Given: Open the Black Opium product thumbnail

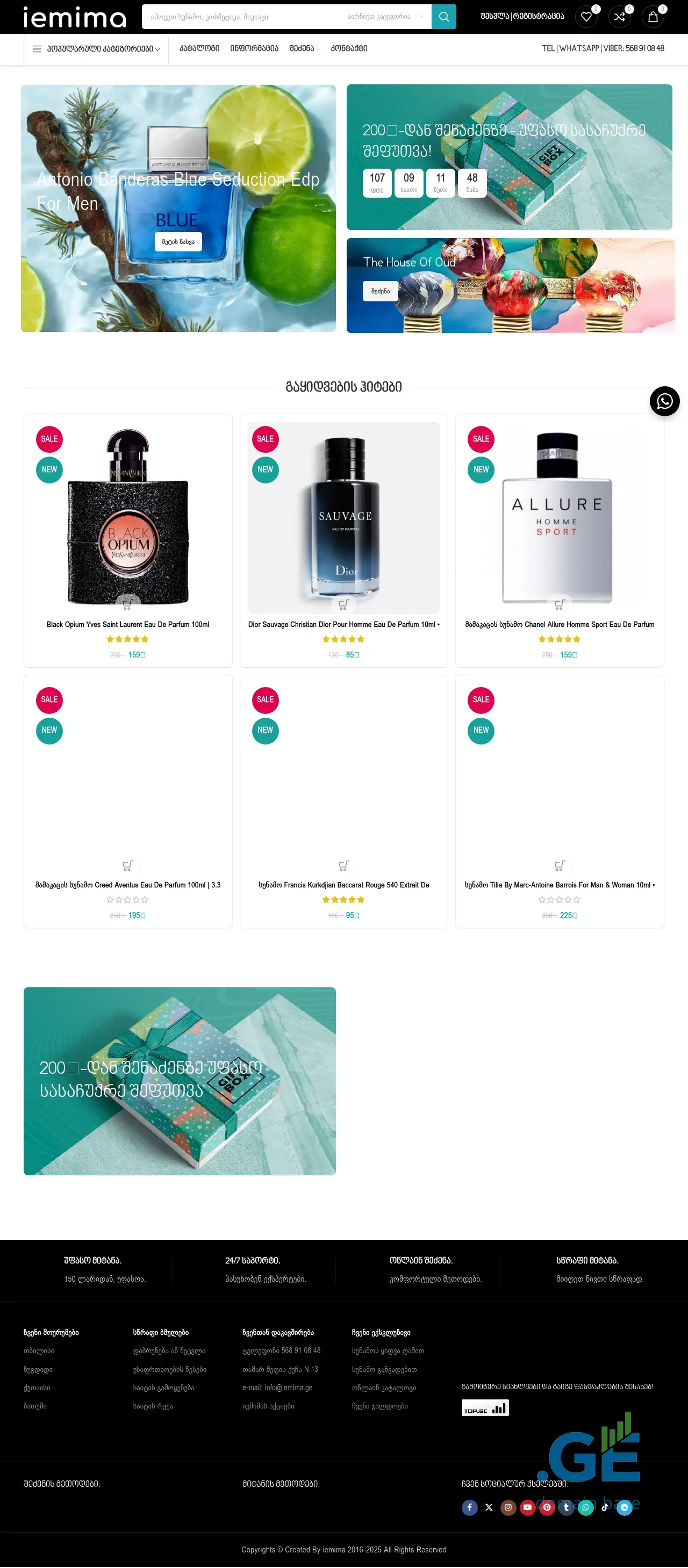Looking at the screenshot, I should tap(128, 517).
